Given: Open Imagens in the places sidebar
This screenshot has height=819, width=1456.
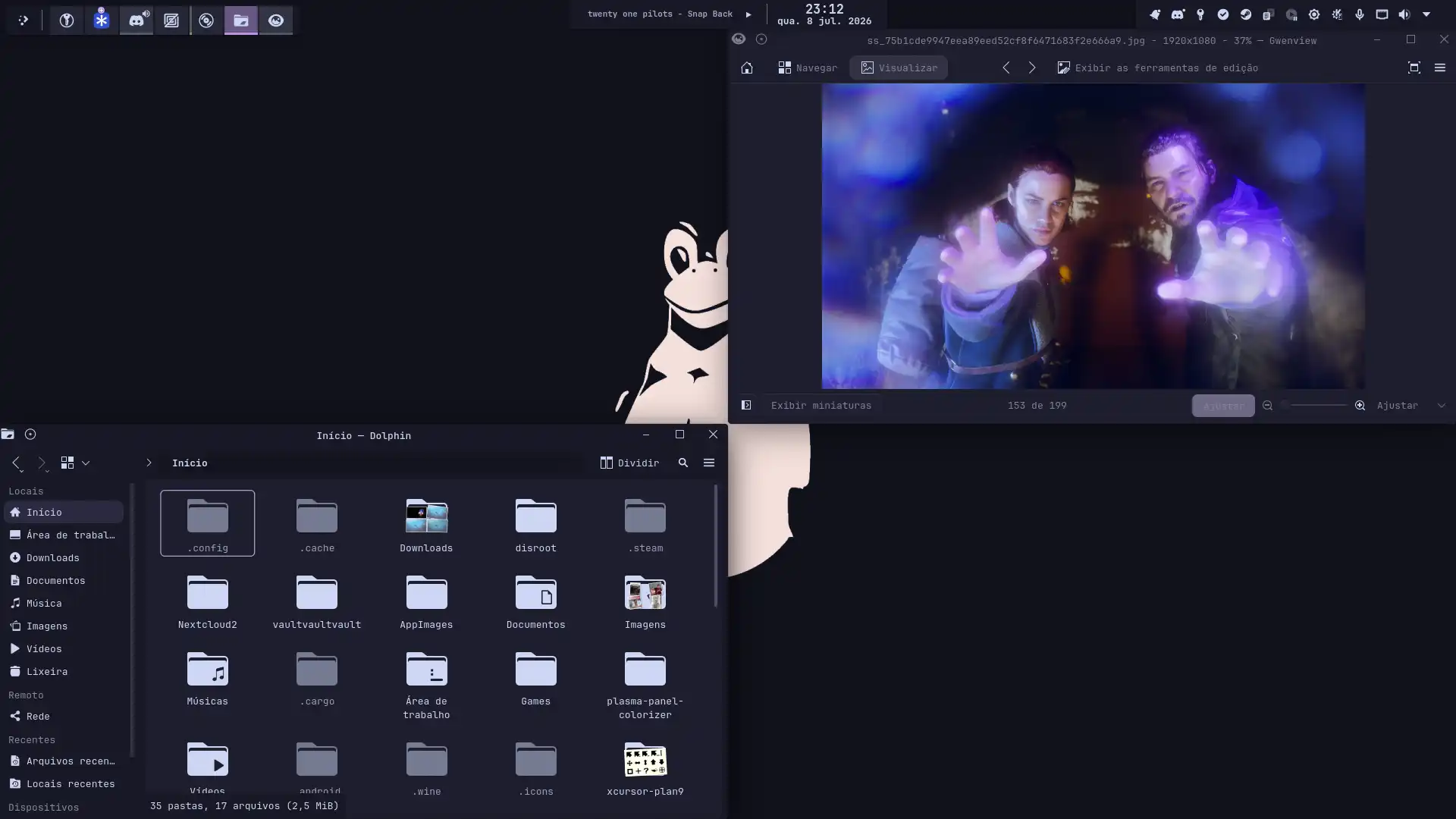Looking at the screenshot, I should pyautogui.click(x=64, y=626).
